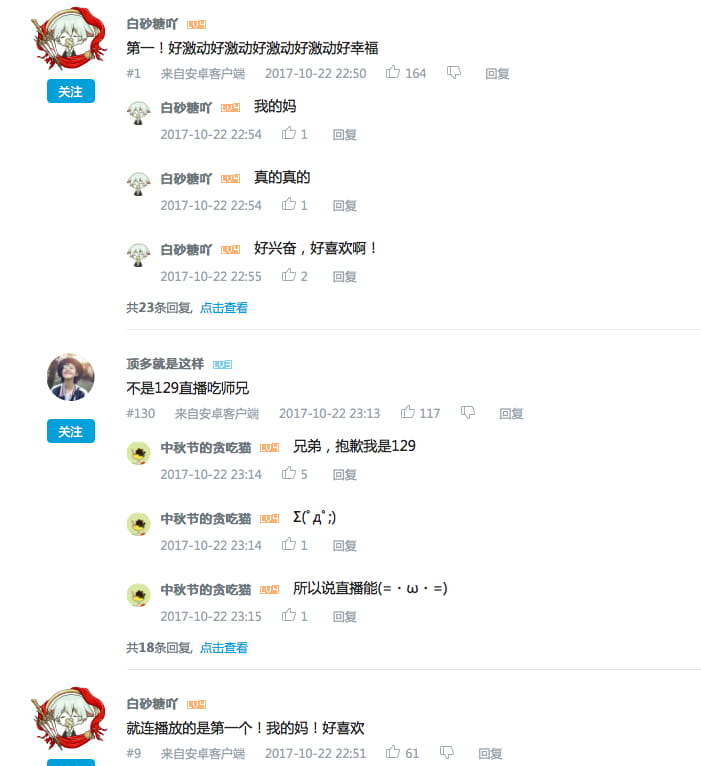Dislike comment #1 using thumbs-down icon
Screen dimensions: 701x766
point(454,73)
